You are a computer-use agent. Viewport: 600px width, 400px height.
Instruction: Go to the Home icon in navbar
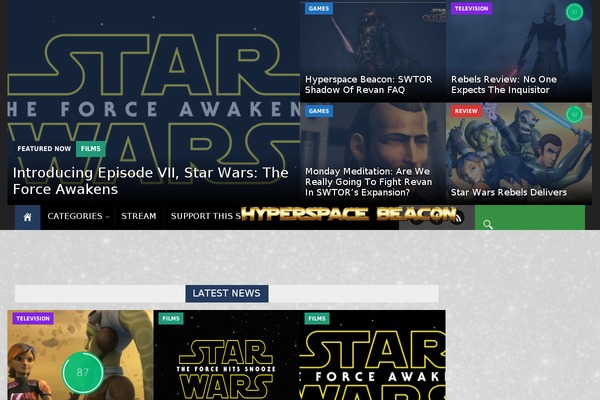tap(28, 217)
